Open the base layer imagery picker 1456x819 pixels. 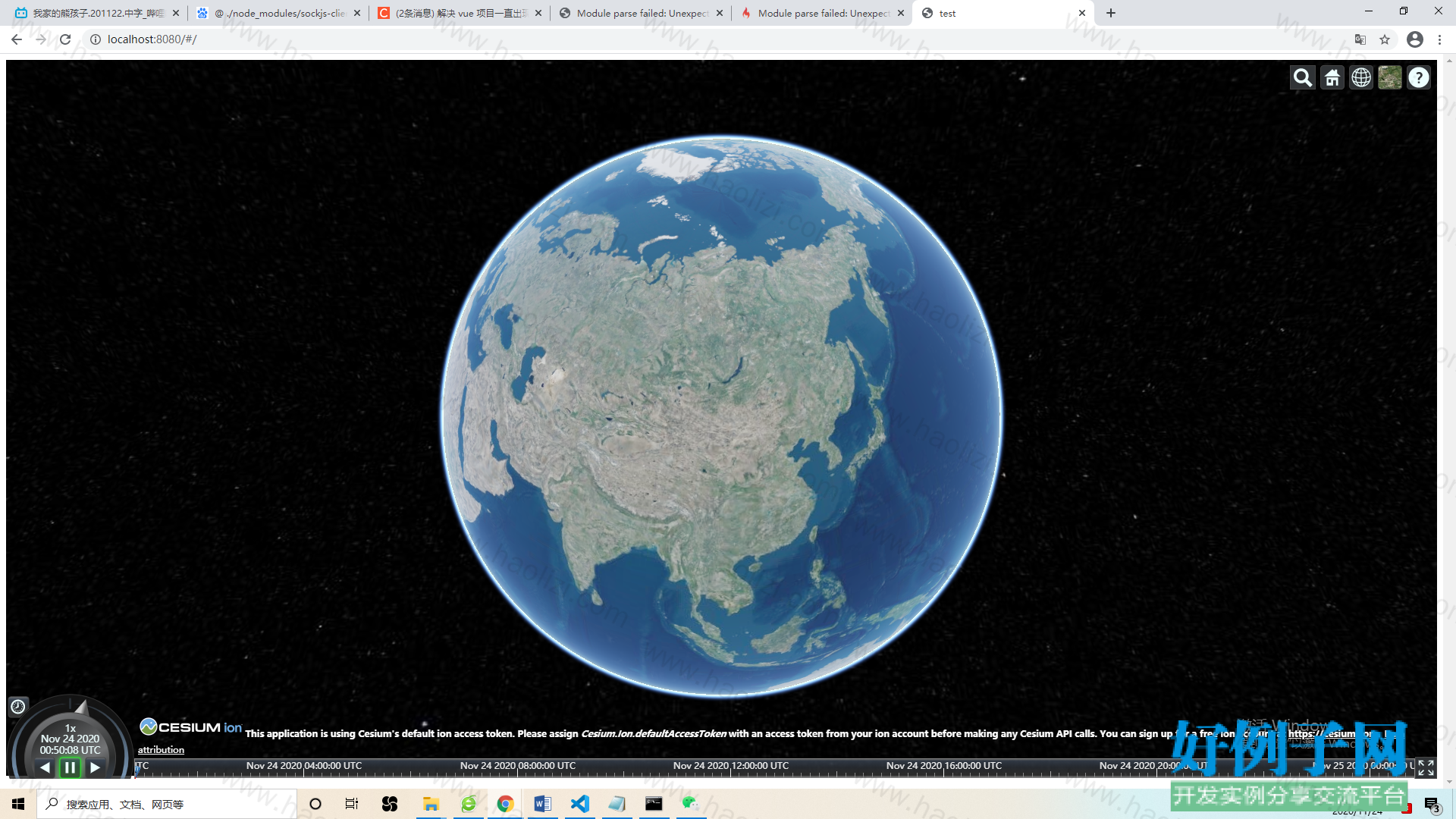(x=1389, y=77)
